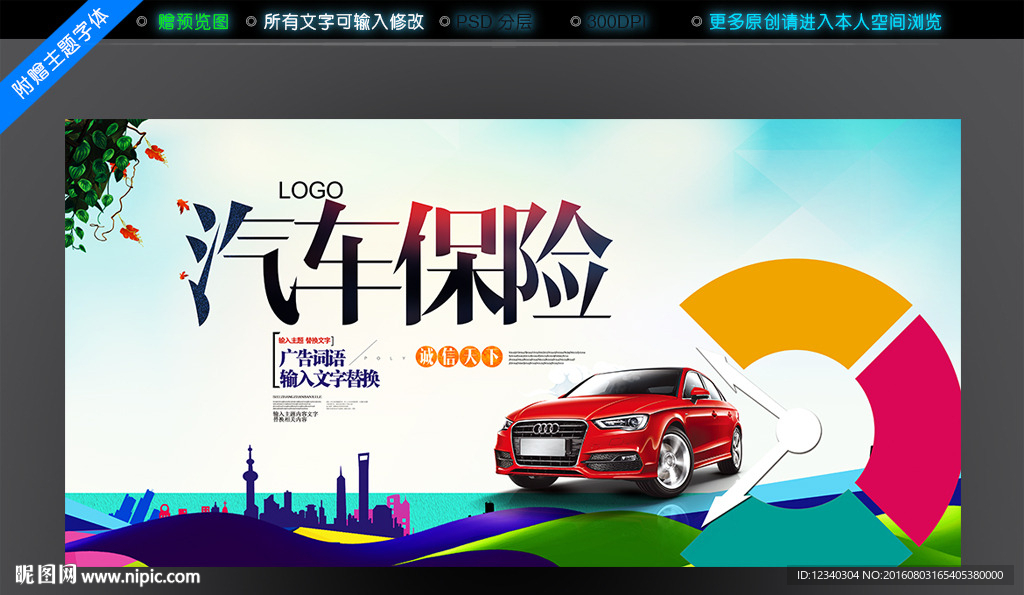
Task: Select the '广告词语' slogan line
Action: point(312,358)
